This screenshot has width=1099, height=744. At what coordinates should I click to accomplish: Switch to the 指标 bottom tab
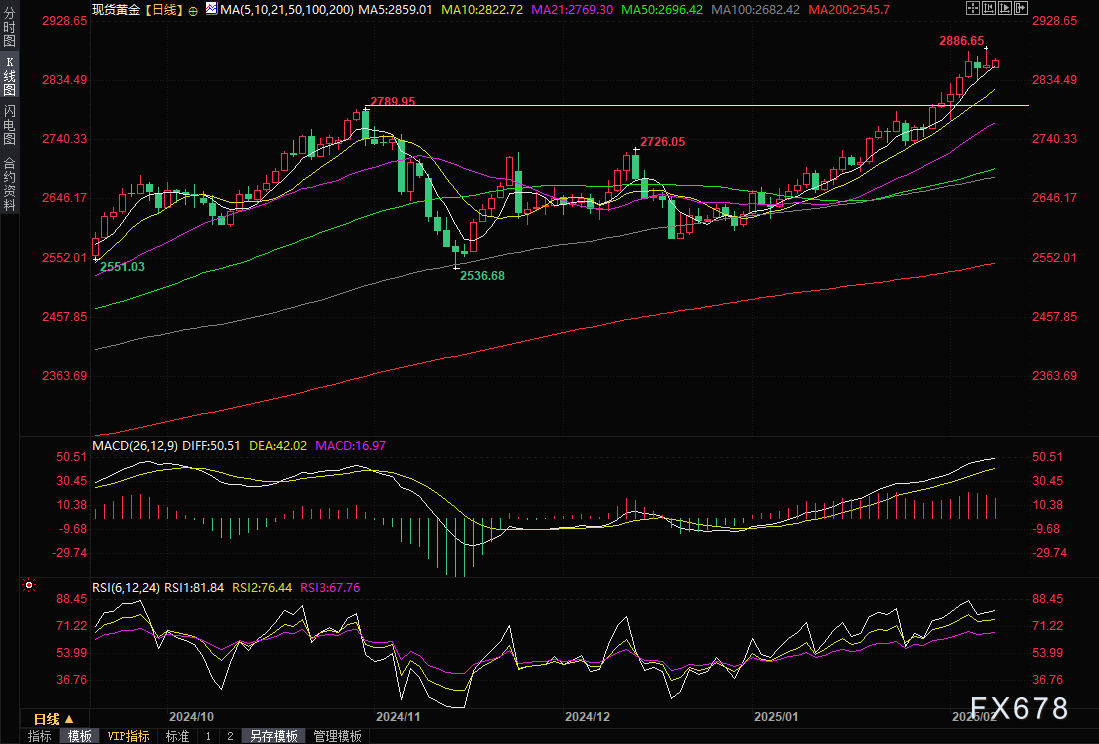(40, 736)
